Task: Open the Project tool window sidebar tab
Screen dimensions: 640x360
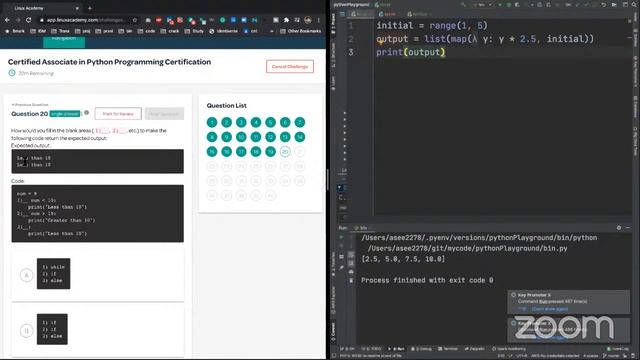Action: click(x=333, y=23)
